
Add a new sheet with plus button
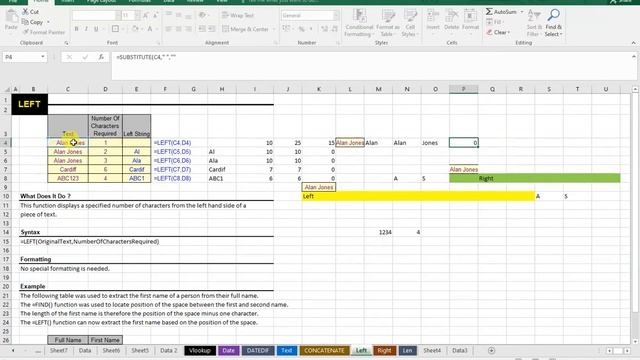(x=491, y=351)
